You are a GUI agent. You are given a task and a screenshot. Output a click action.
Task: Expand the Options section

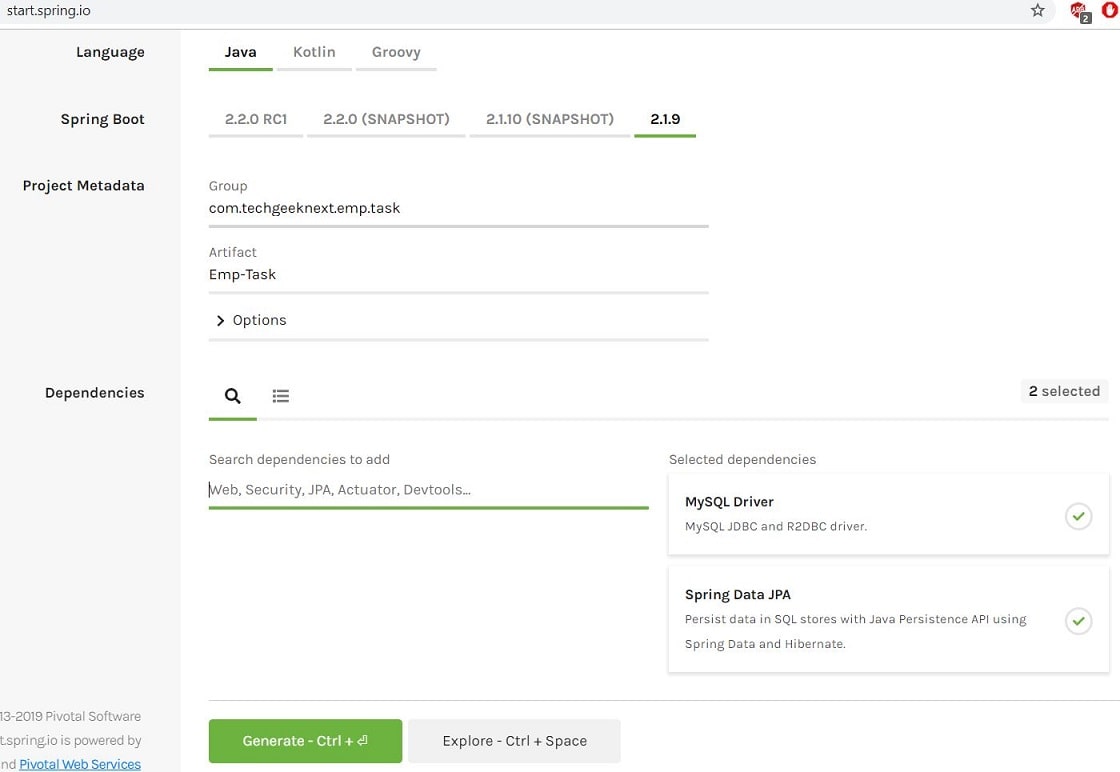click(251, 320)
